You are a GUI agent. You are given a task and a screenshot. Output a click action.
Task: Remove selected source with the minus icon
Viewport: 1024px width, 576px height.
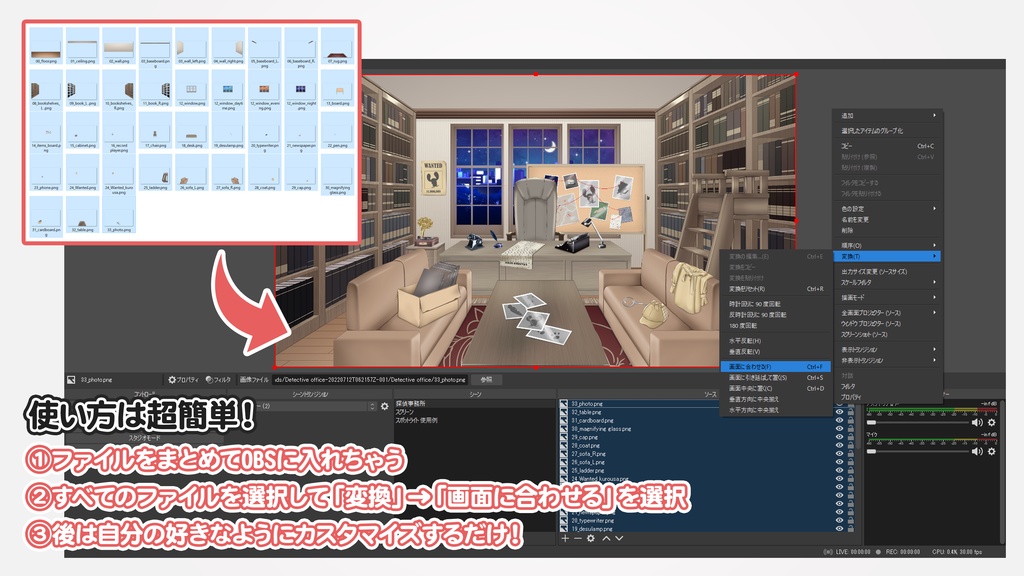click(x=577, y=537)
